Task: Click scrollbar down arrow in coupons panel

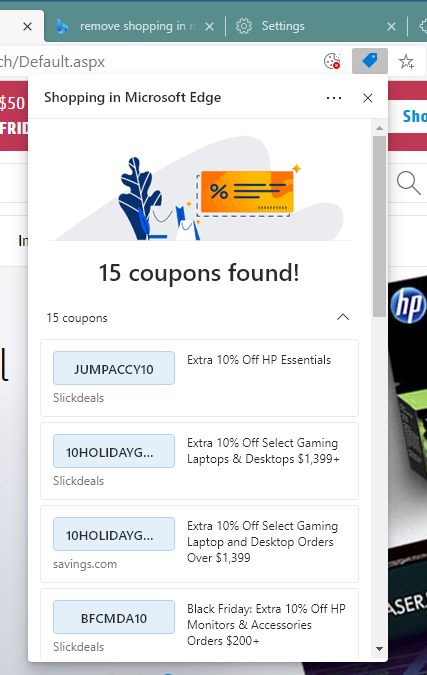Action: click(x=379, y=649)
